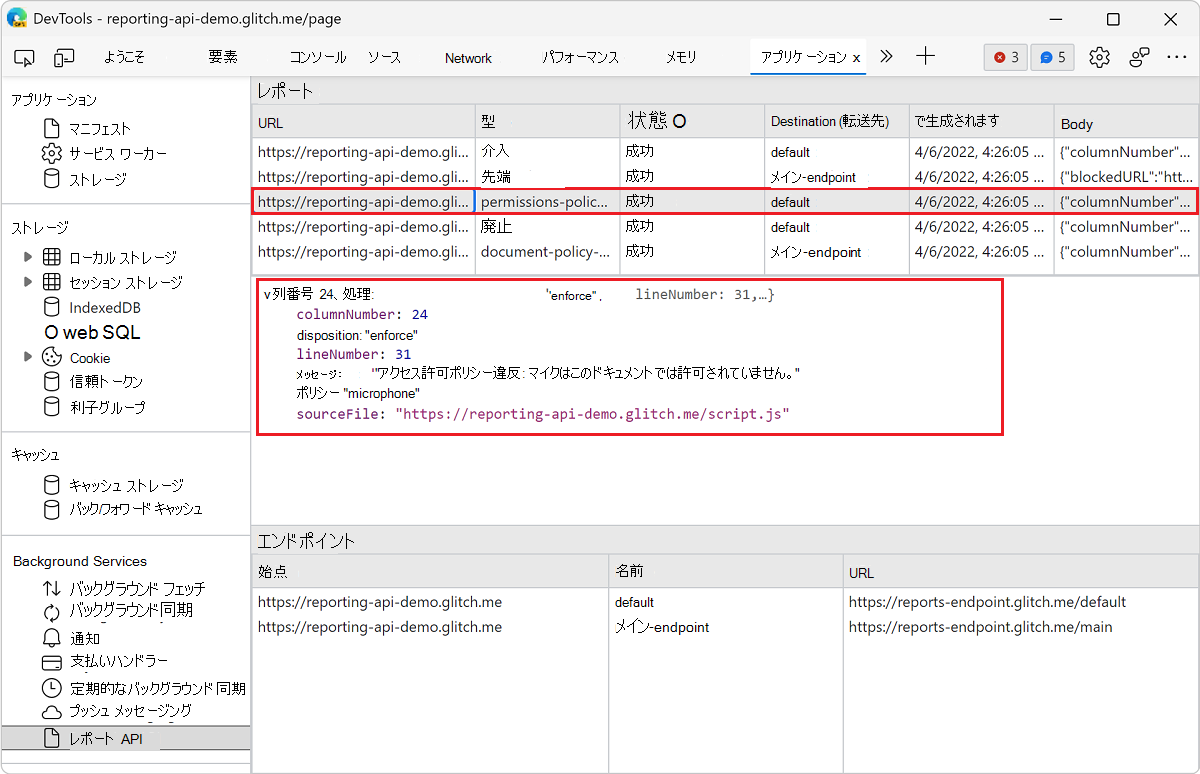The width and height of the screenshot is (1200, 774).
Task: Open DevTools settings gear
Action: coord(1099,57)
